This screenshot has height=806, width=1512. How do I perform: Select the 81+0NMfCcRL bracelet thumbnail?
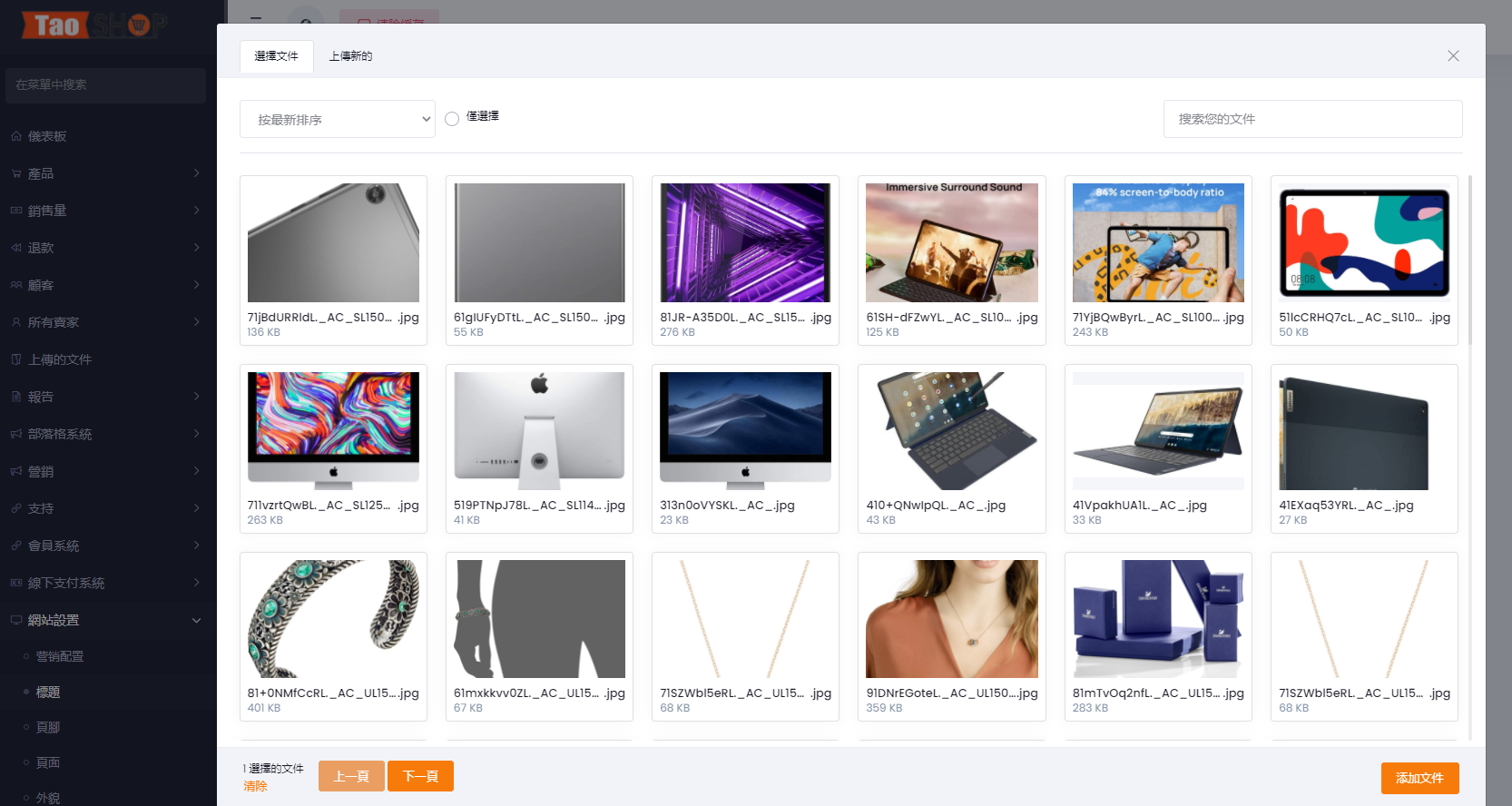333,619
